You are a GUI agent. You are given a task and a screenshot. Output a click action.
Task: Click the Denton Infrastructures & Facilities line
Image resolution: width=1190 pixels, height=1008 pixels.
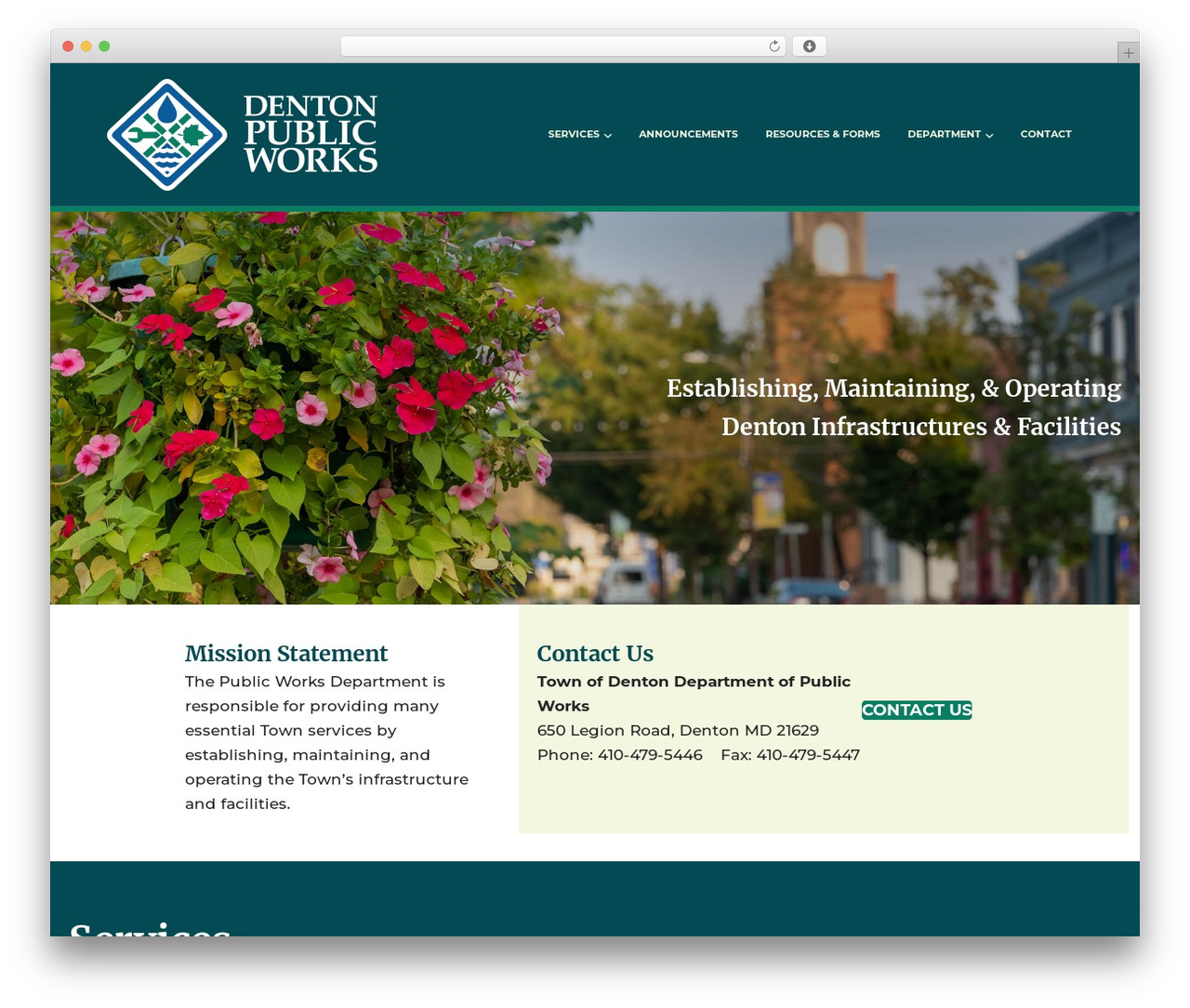(x=921, y=427)
